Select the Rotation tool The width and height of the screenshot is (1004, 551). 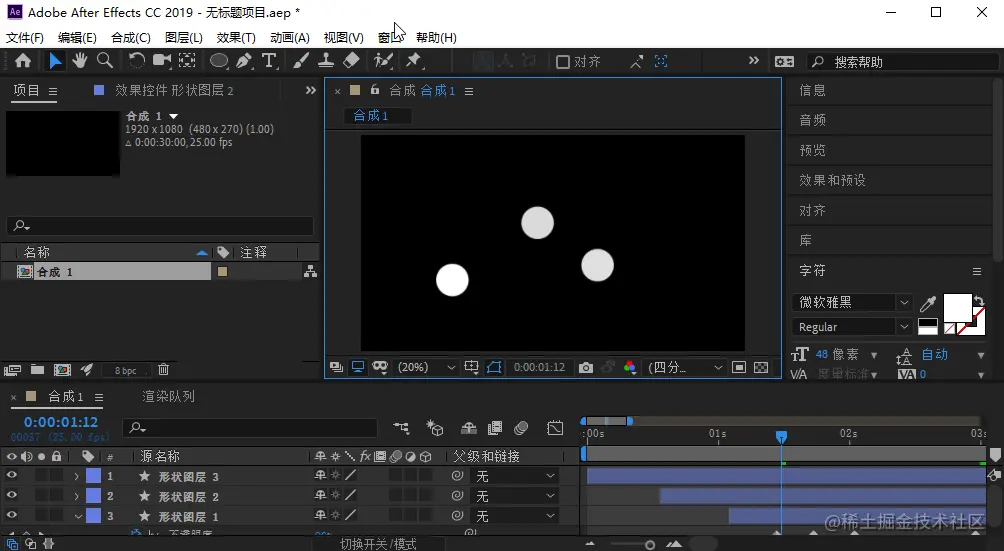(136, 61)
